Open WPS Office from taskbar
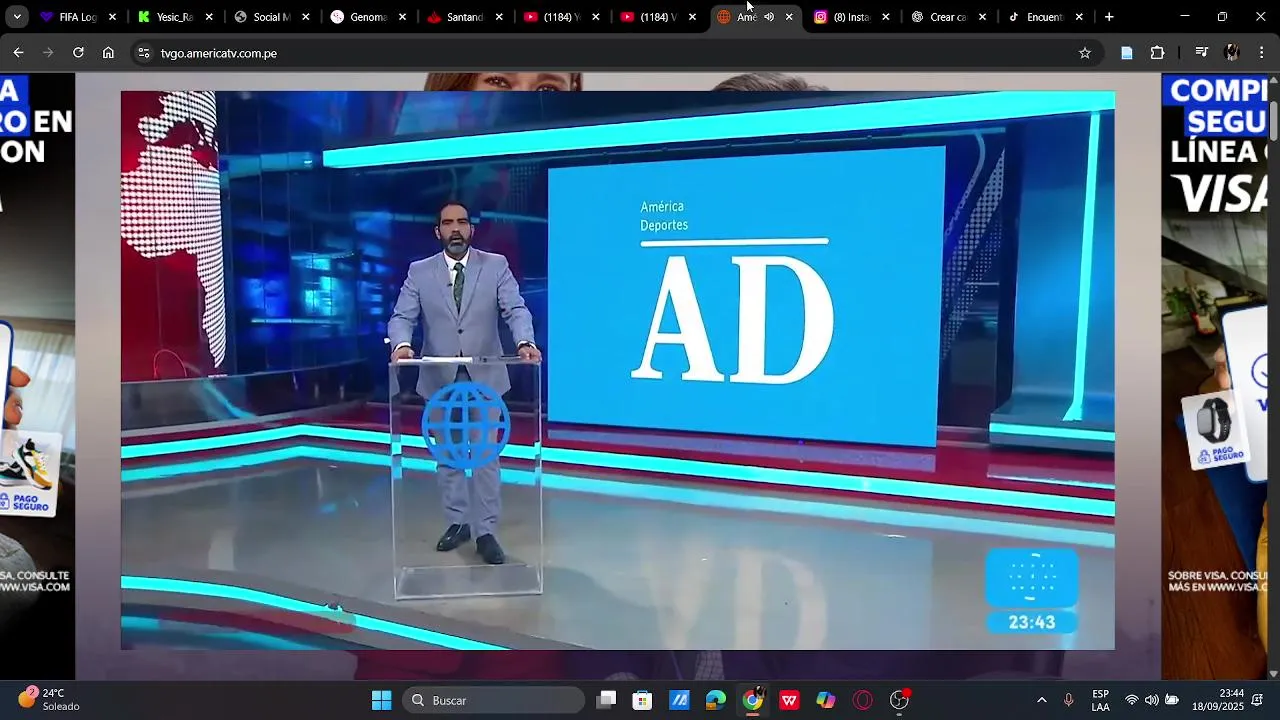Viewport: 1280px width, 720px height. (789, 700)
